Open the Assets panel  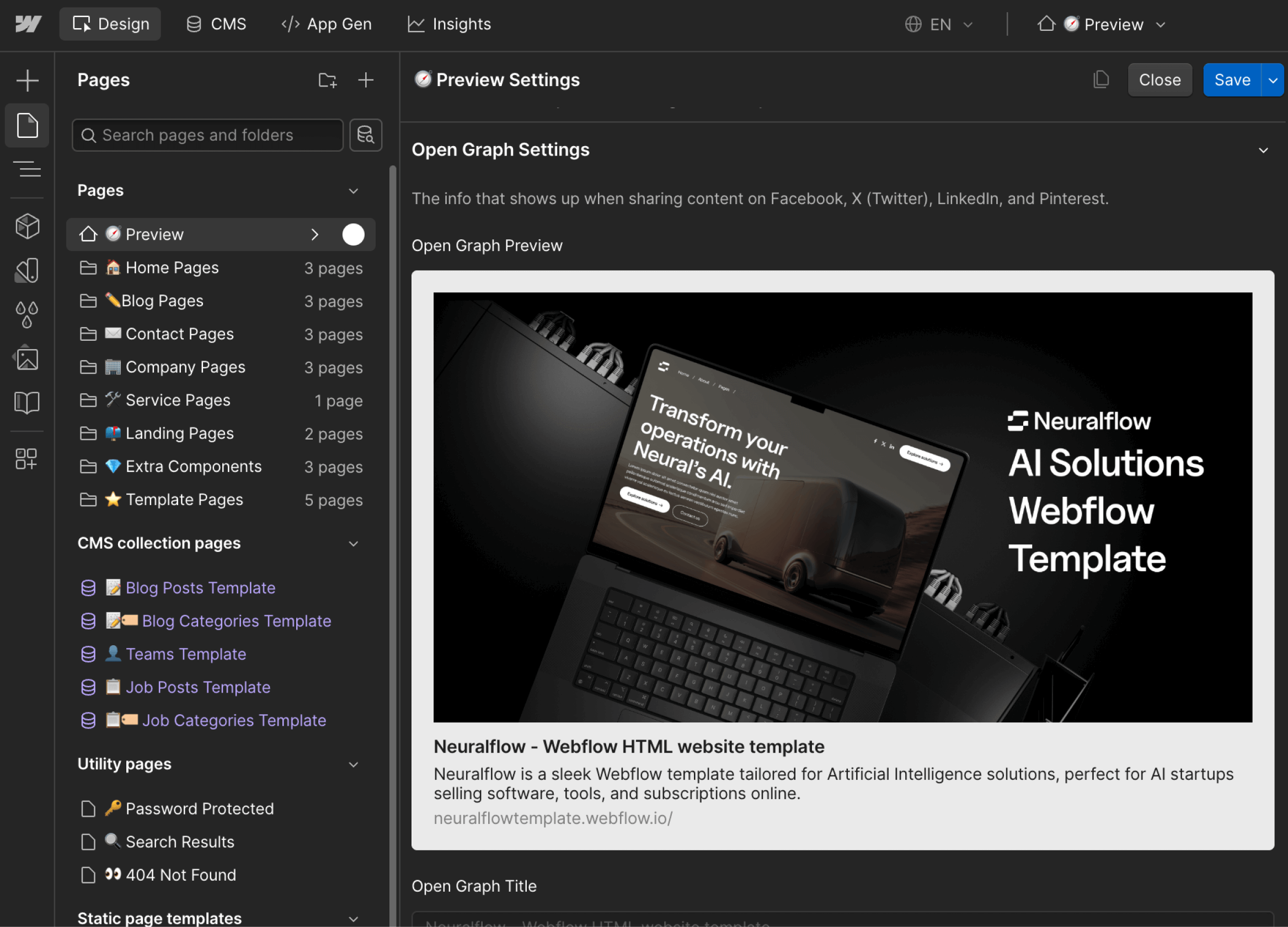coord(26,358)
